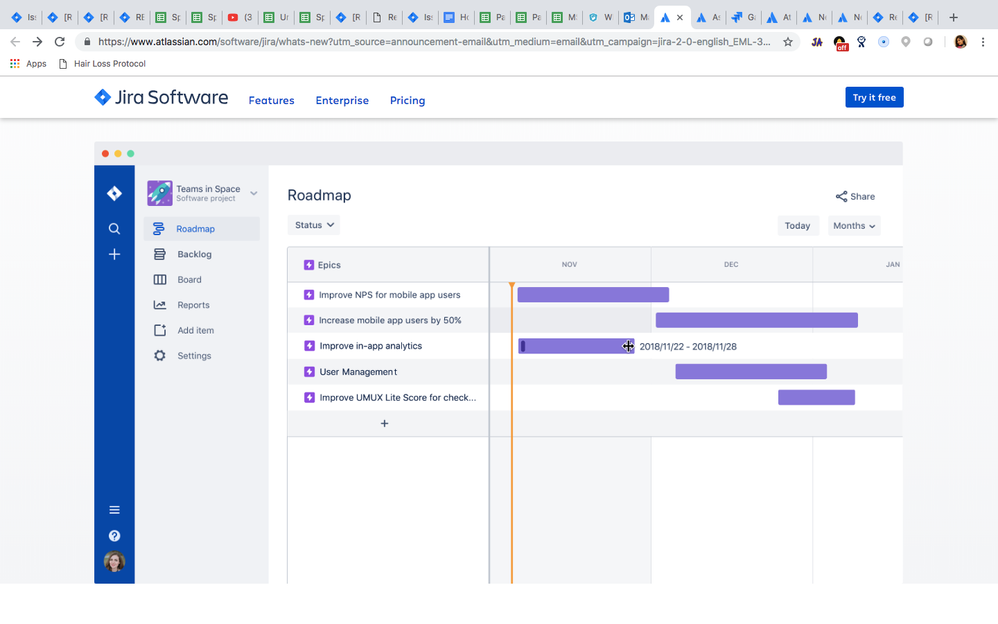The height and width of the screenshot is (624, 998).
Task: Click the JA browser extension icon
Action: [x=817, y=42]
